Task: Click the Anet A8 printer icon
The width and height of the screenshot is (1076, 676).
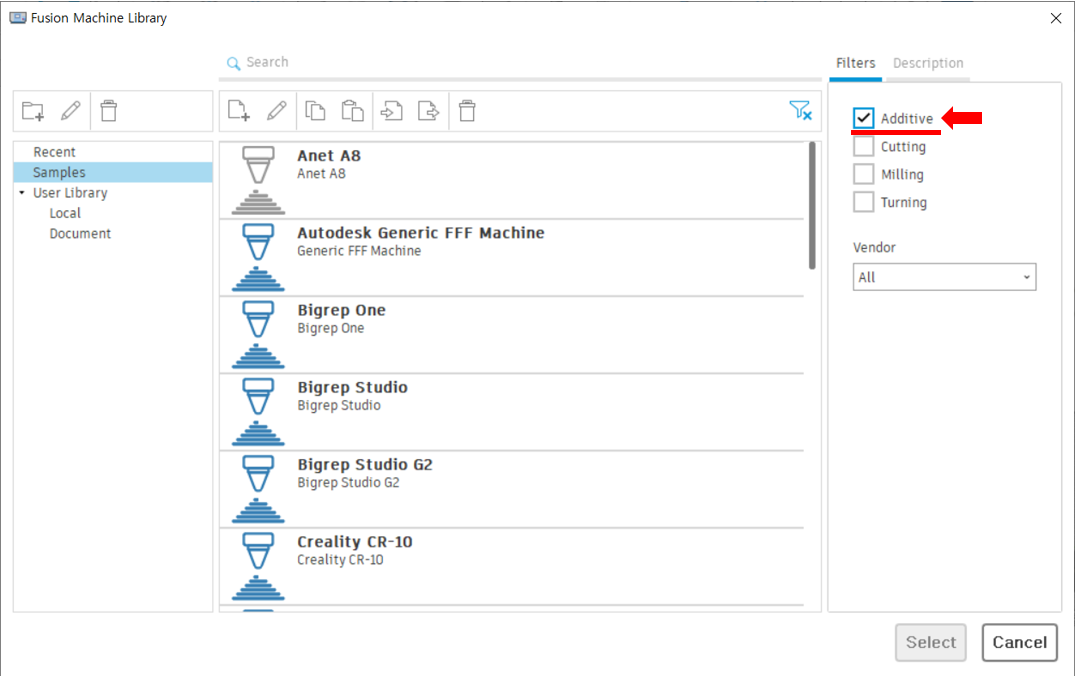Action: (258, 180)
